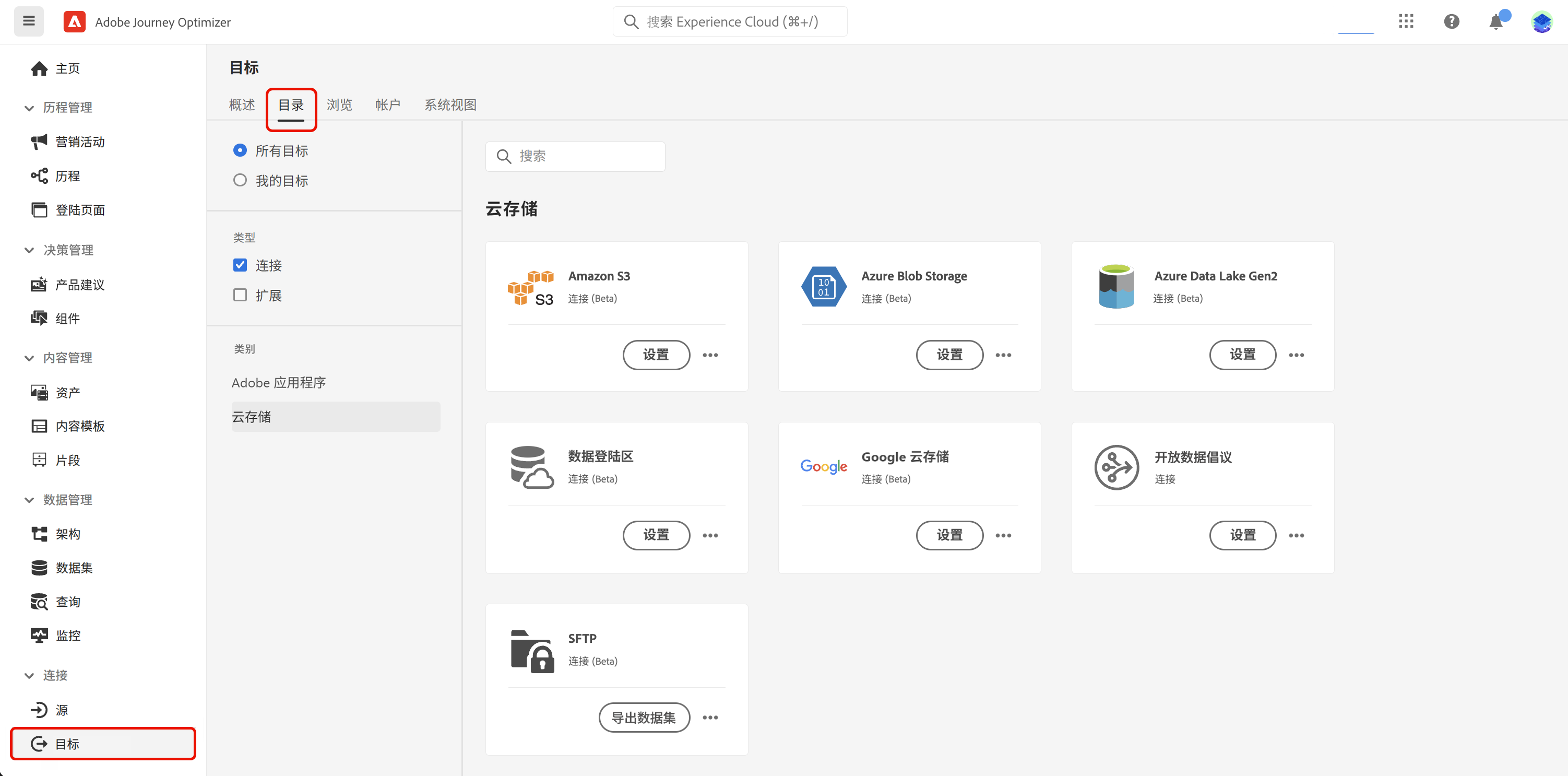Enable the 扩展 type checkbox

pyautogui.click(x=240, y=295)
